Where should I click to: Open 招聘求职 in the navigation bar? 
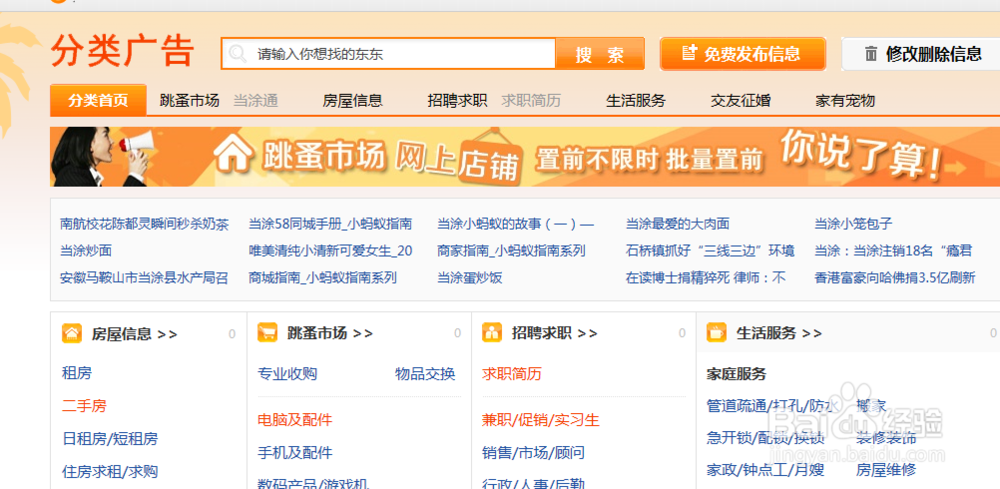[x=457, y=101]
